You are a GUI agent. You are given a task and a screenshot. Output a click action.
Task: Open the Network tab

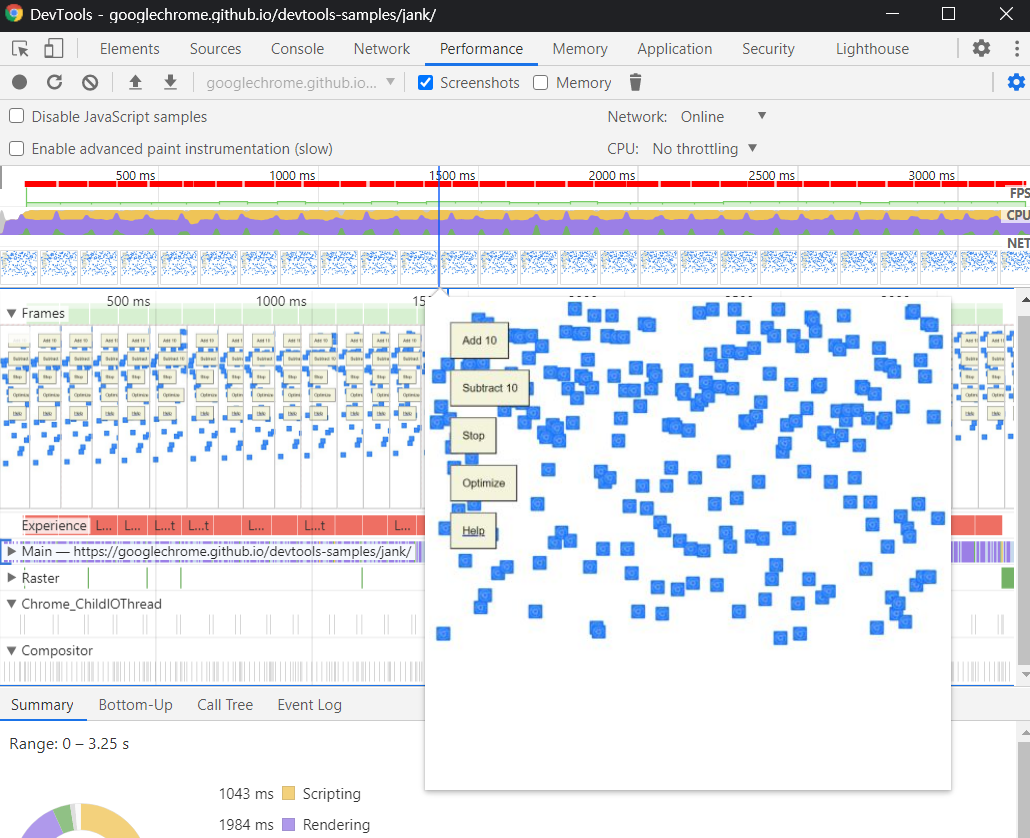[x=382, y=49]
